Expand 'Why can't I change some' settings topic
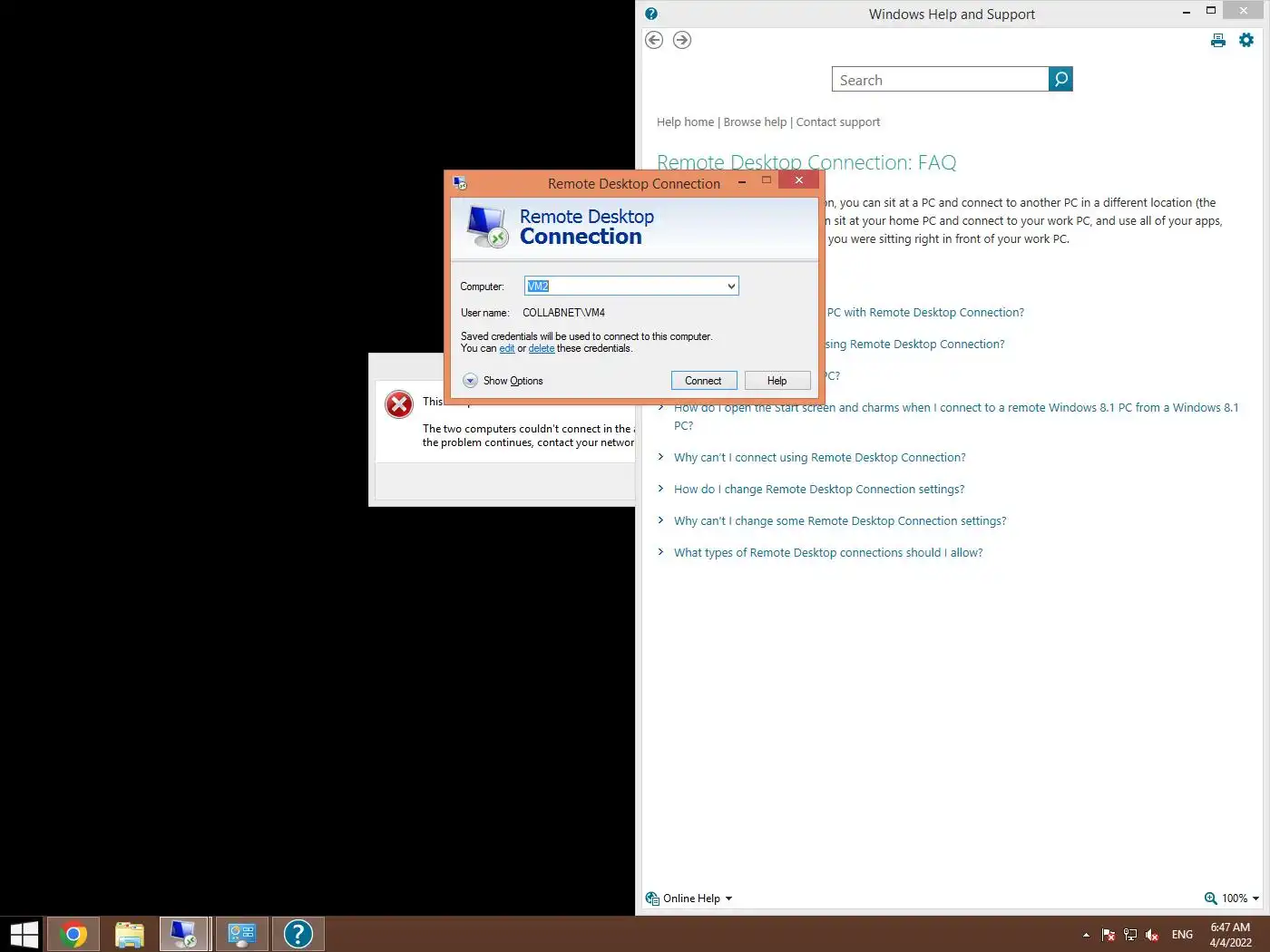 pyautogui.click(x=840, y=521)
